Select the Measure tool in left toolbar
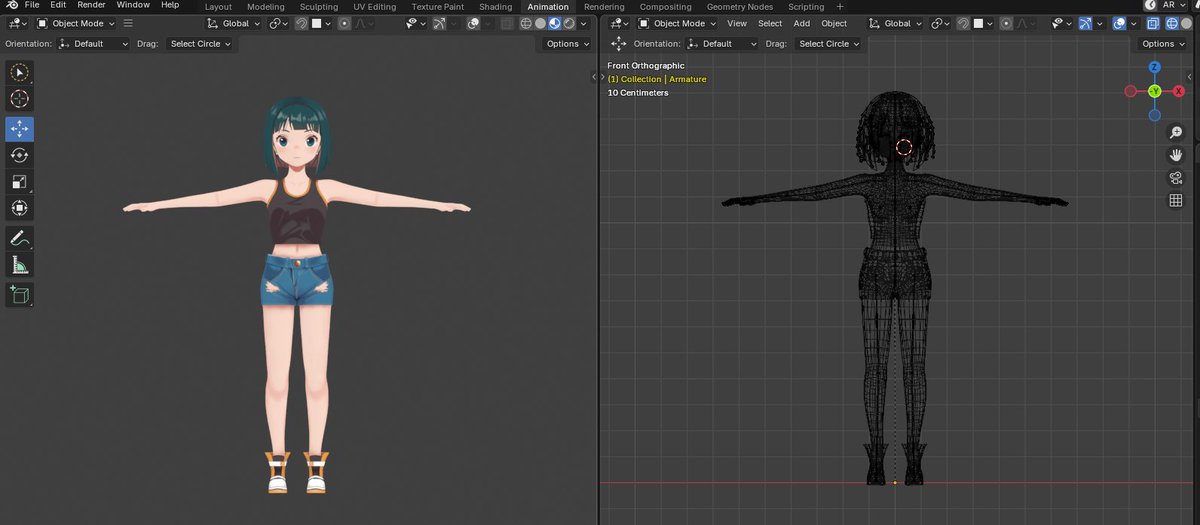Viewport: 1200px width, 525px height. (19, 264)
